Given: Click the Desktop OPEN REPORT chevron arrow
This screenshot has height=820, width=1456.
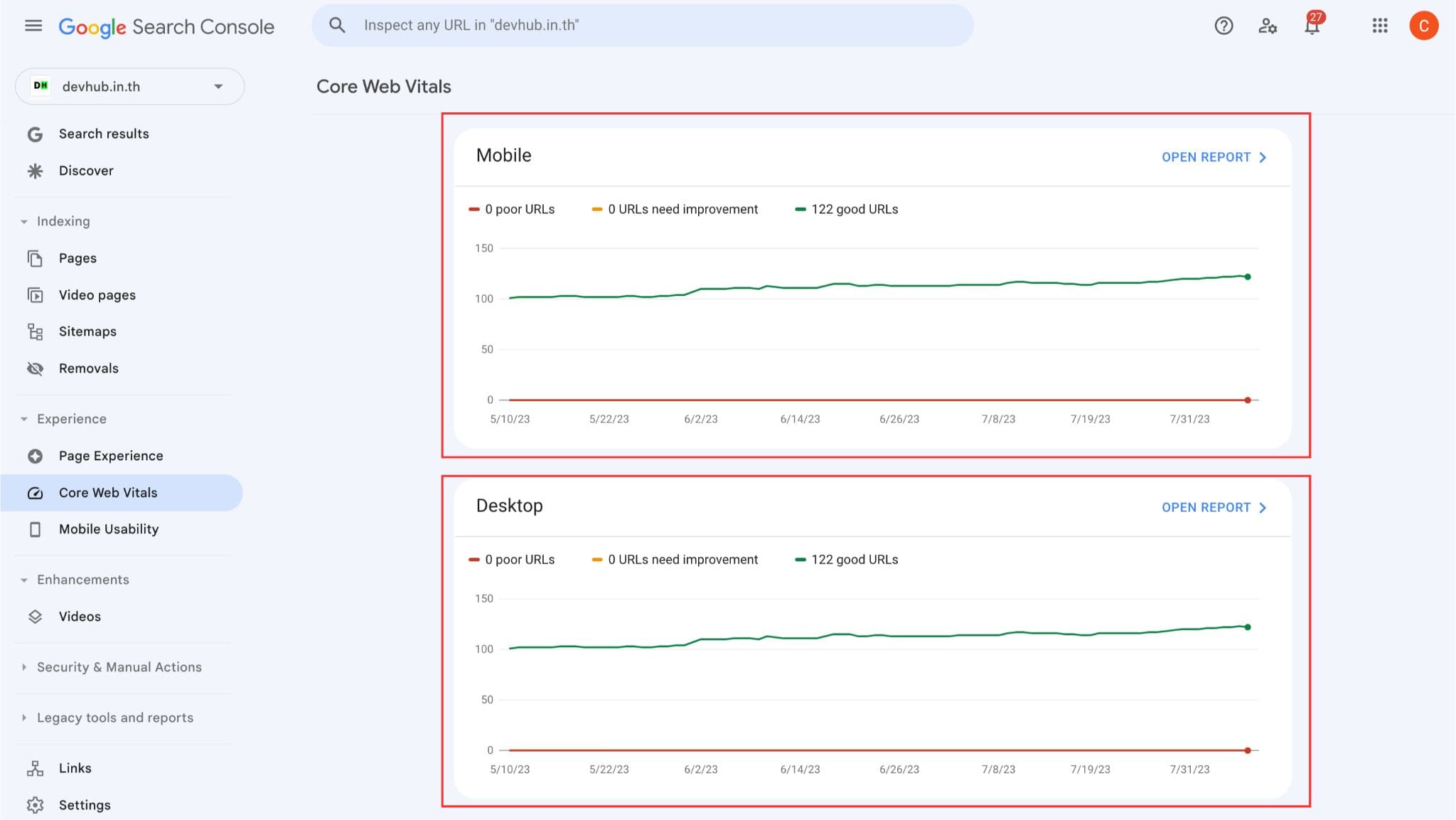Looking at the screenshot, I should click(1263, 508).
